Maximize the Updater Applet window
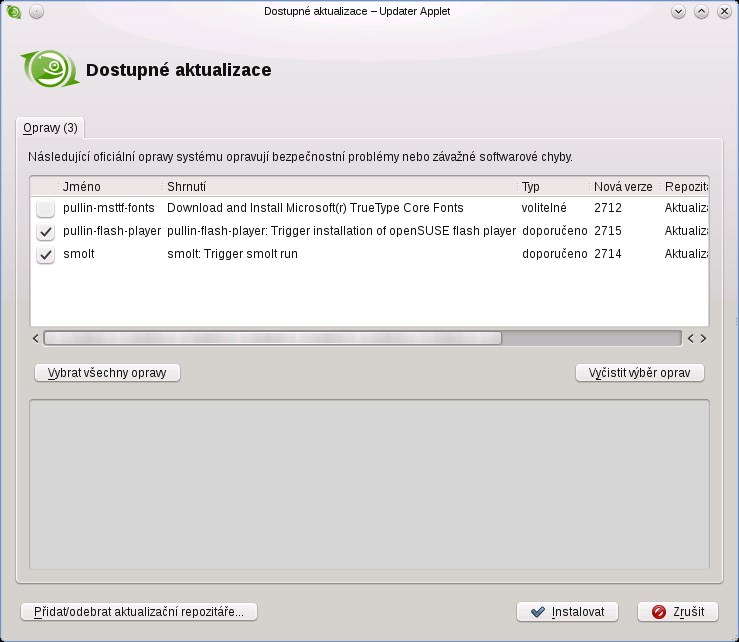 701,12
